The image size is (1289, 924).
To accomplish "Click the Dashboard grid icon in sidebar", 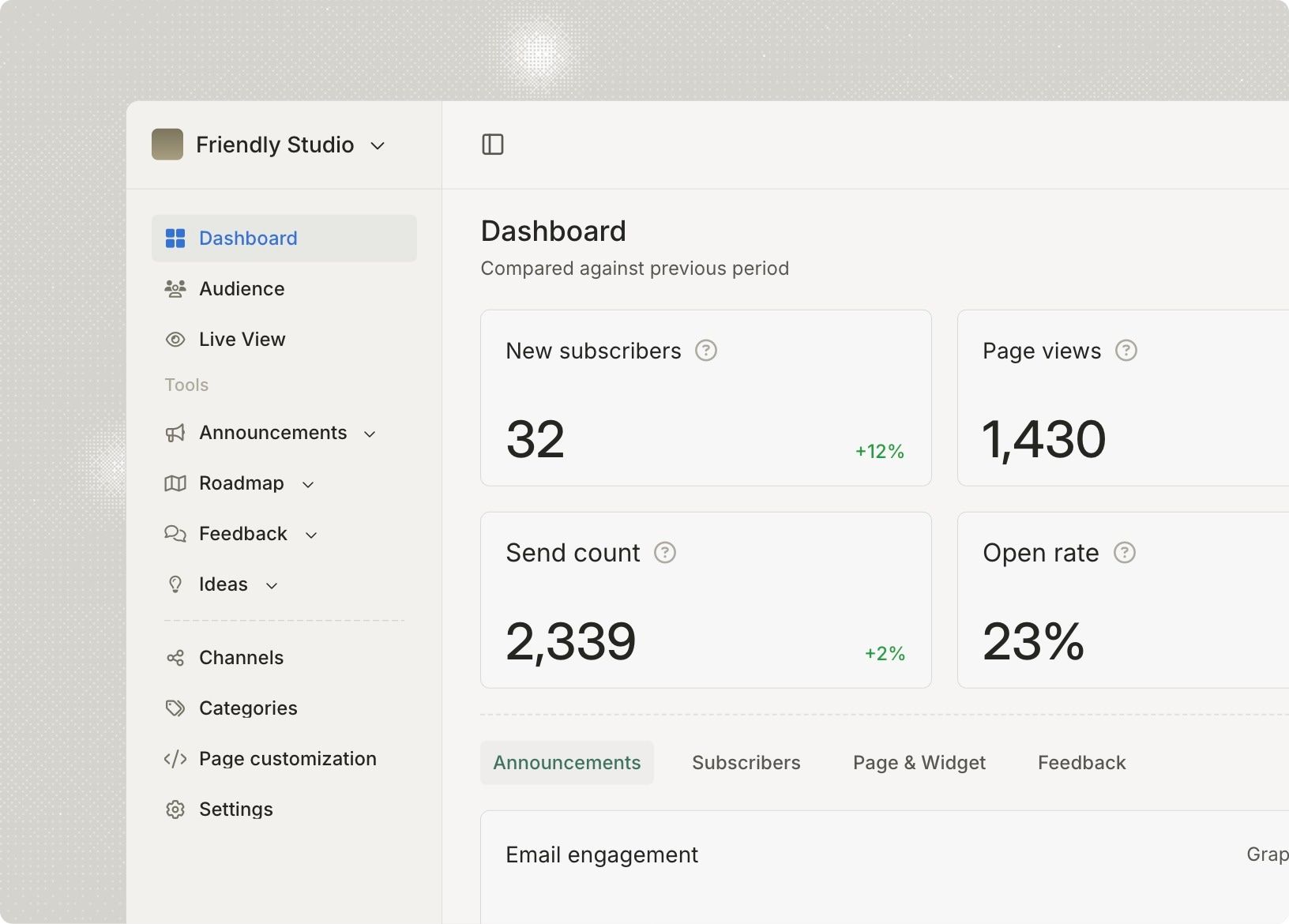I will tap(175, 239).
